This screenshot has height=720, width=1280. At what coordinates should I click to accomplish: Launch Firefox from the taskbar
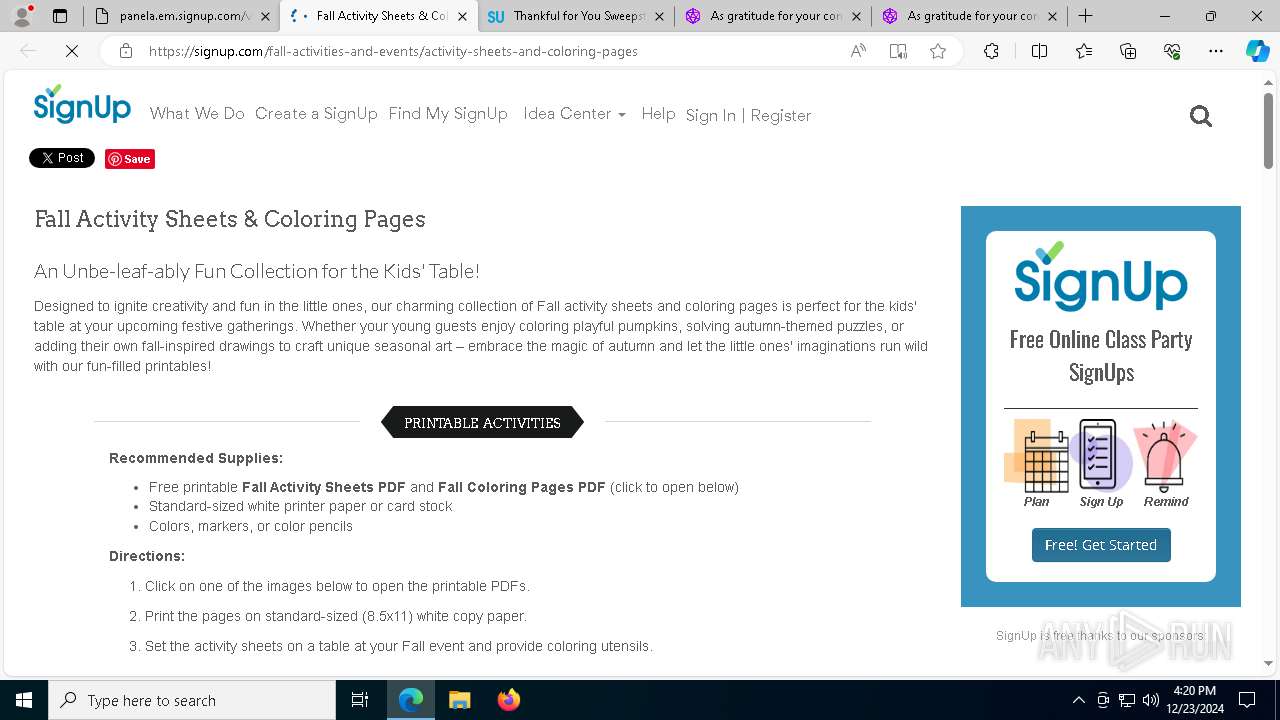click(509, 700)
